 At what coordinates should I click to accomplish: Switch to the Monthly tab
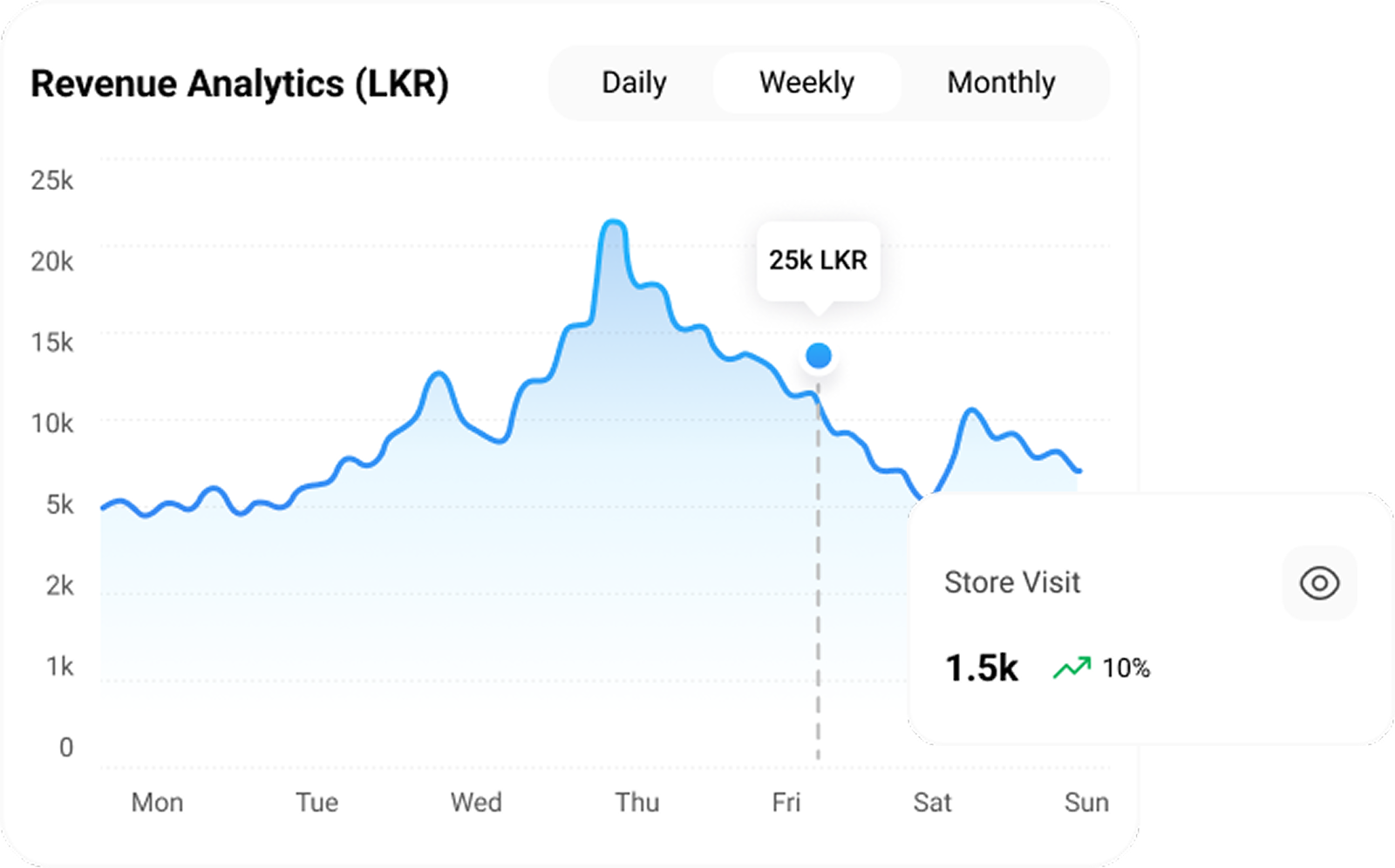[x=1001, y=83]
